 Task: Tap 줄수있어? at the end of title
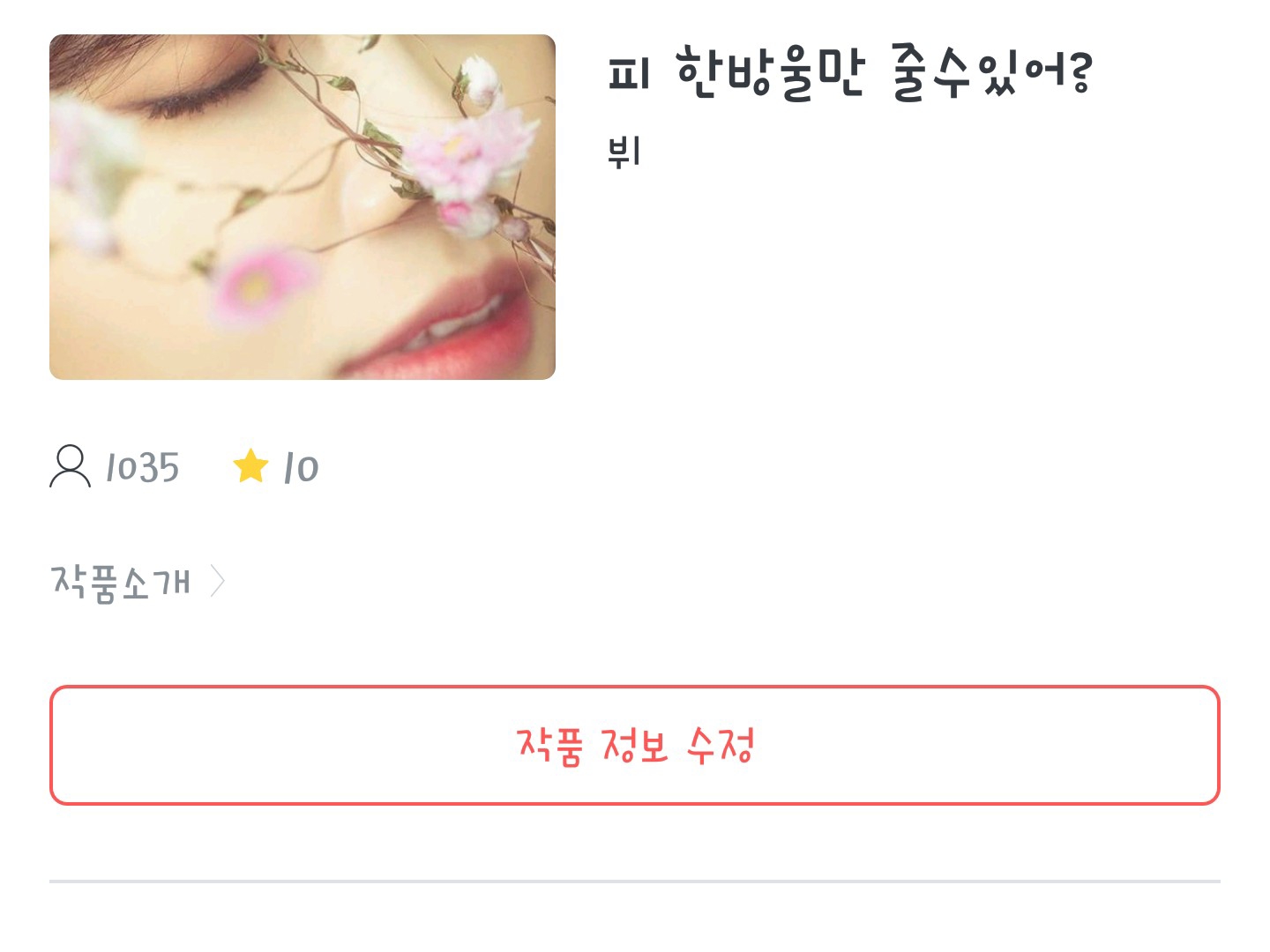pos(993,72)
